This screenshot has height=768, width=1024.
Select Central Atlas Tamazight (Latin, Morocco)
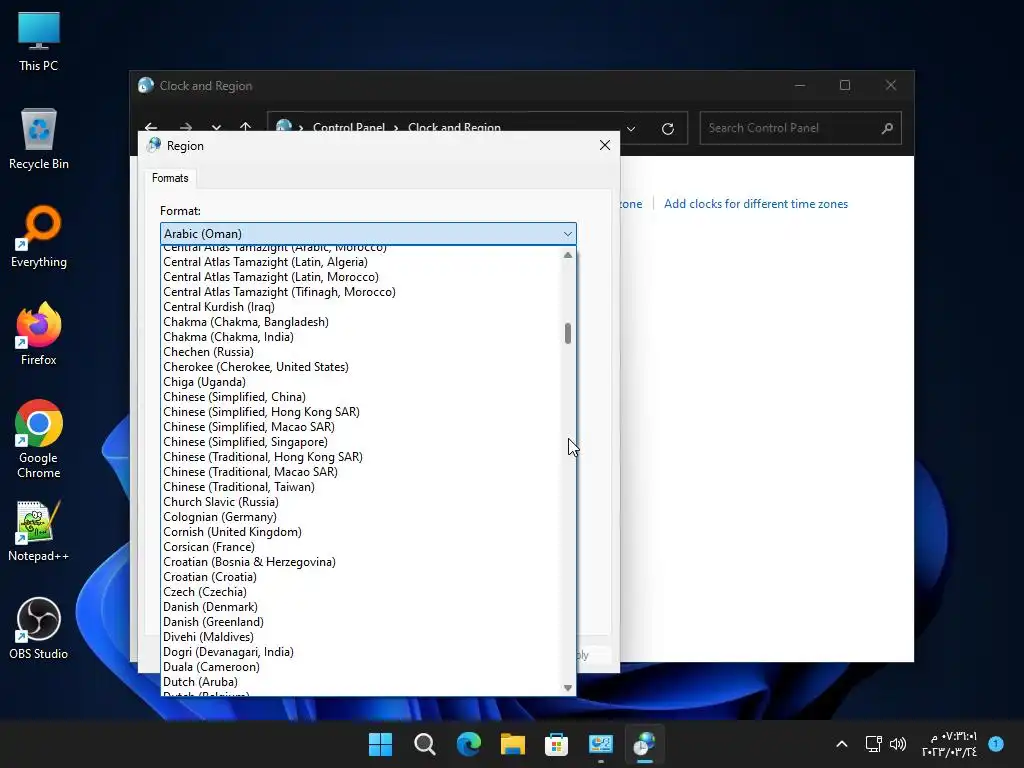361,277
